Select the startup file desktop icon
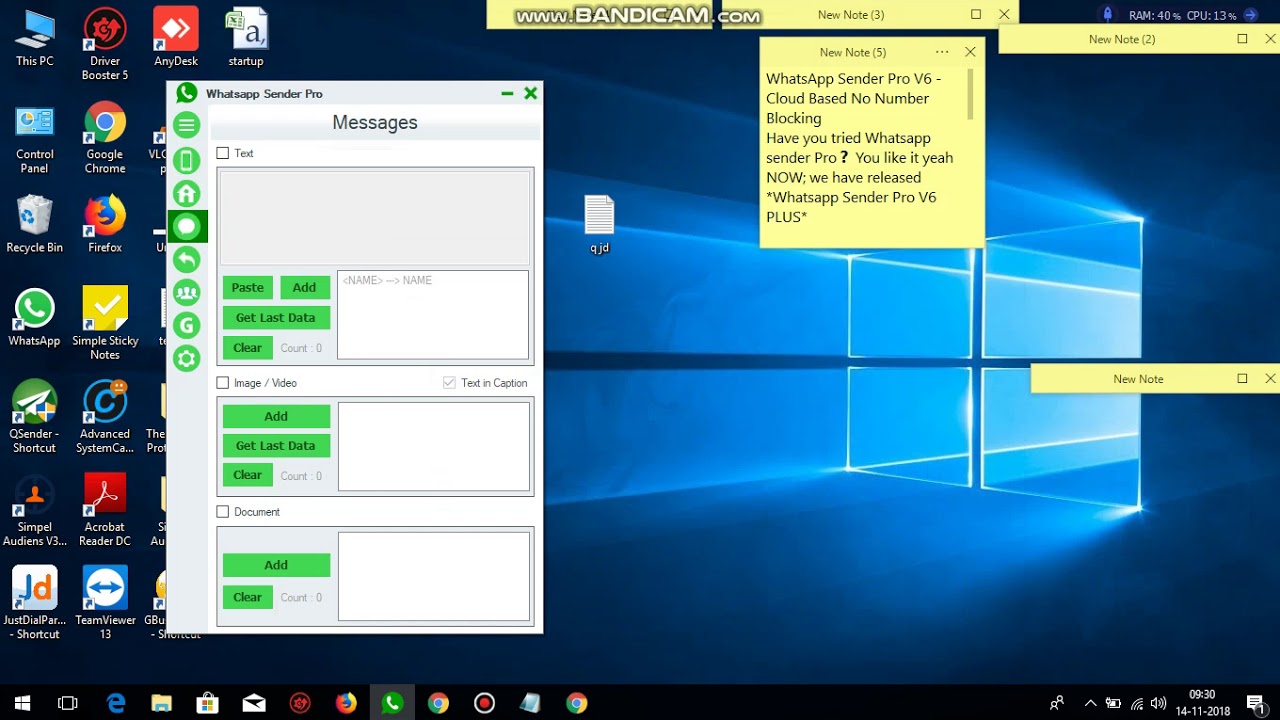Screen dimensions: 1280x720 tap(246, 38)
